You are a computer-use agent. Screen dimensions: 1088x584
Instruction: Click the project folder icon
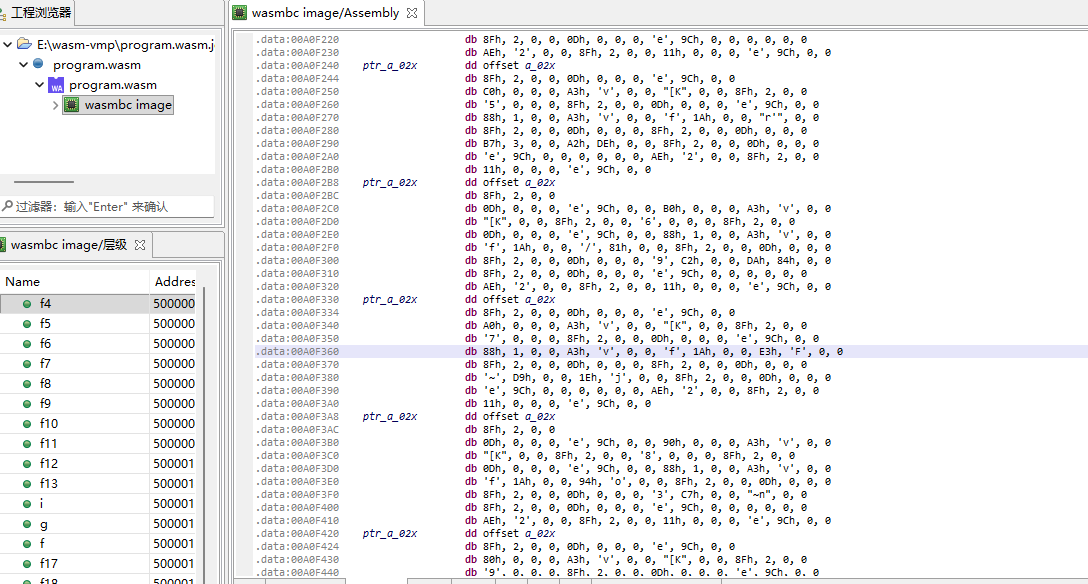24,44
